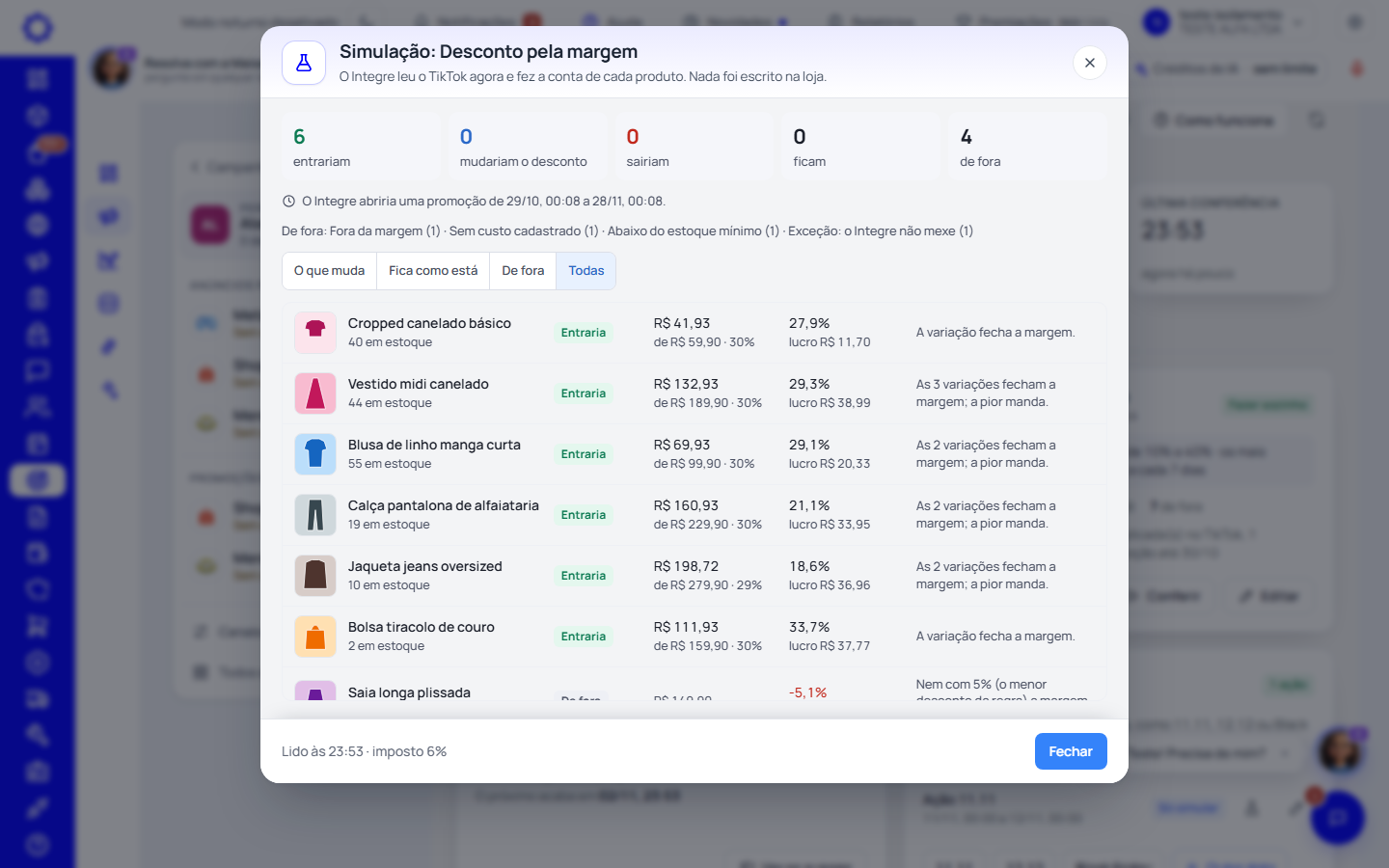Click the Entraria badge for Bolsa tiracolo
The height and width of the screenshot is (868, 1389).
point(584,637)
